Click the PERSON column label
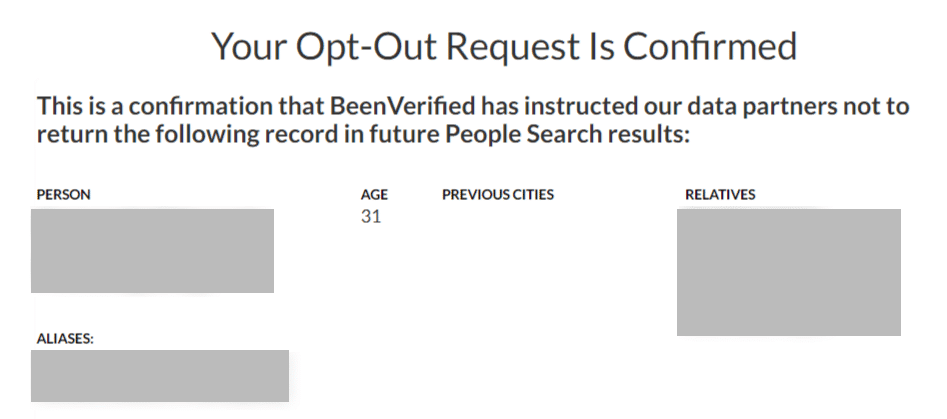 tap(63, 194)
